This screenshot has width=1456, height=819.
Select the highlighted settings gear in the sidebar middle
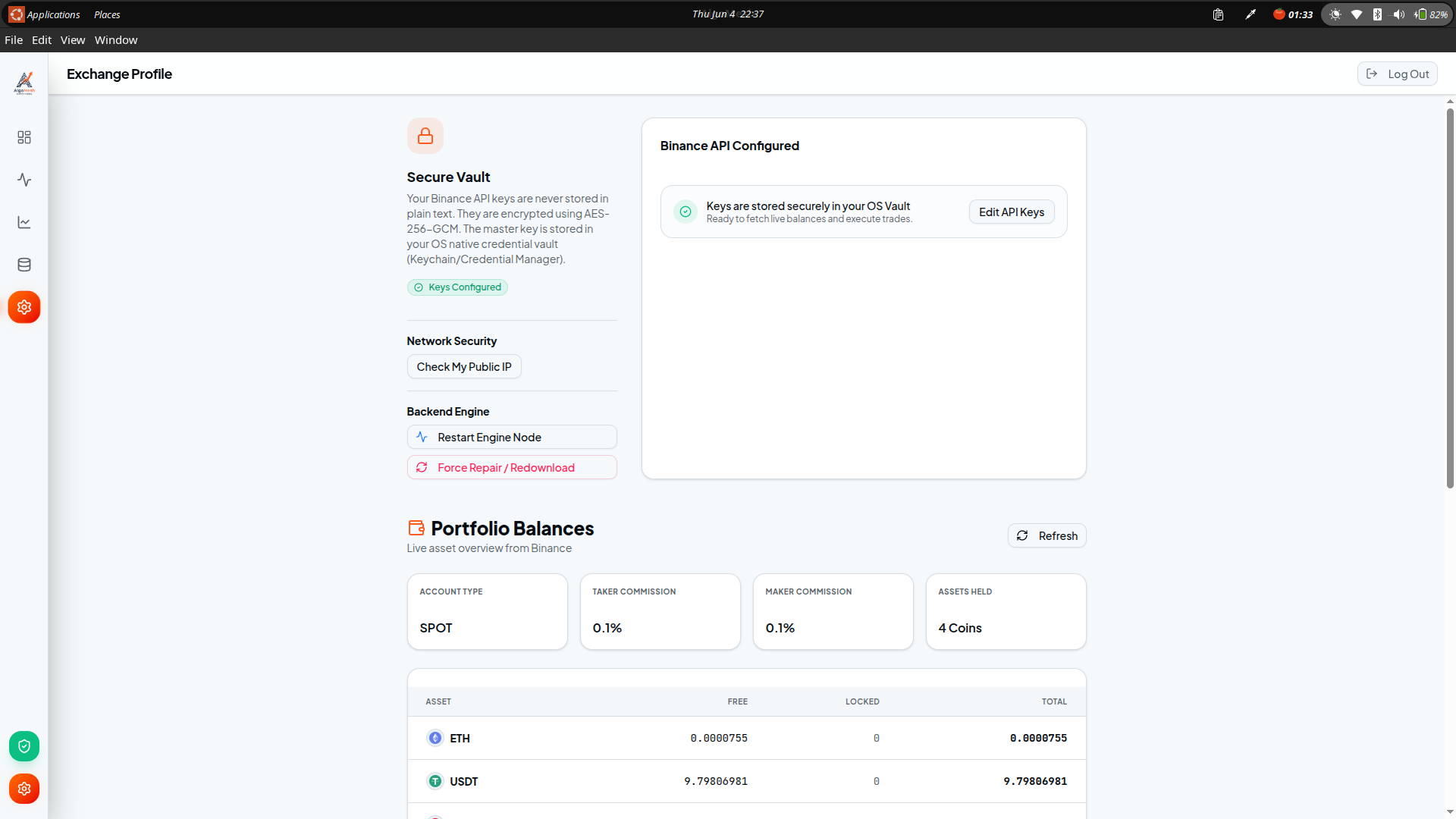[24, 307]
